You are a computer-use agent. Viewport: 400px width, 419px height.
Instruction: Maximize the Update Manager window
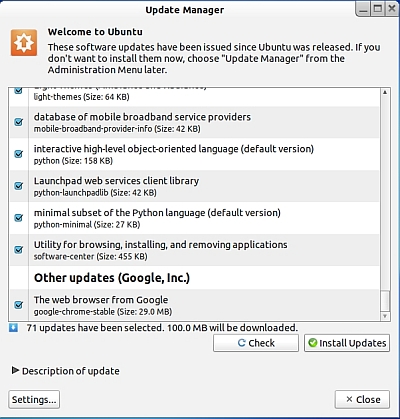[378, 9]
